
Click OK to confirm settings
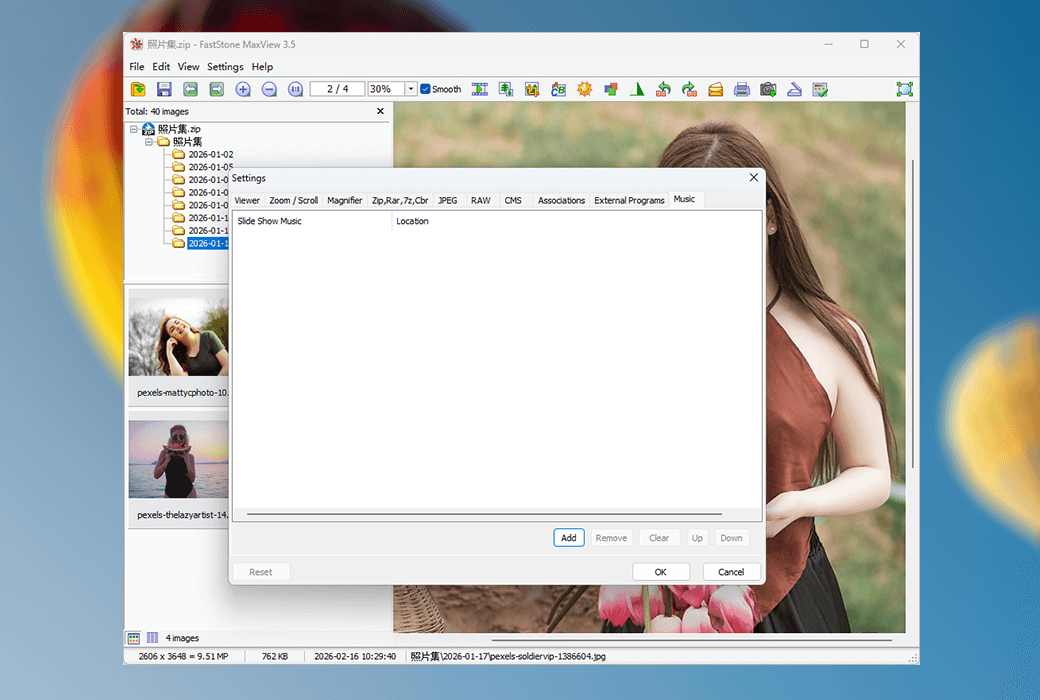click(660, 572)
